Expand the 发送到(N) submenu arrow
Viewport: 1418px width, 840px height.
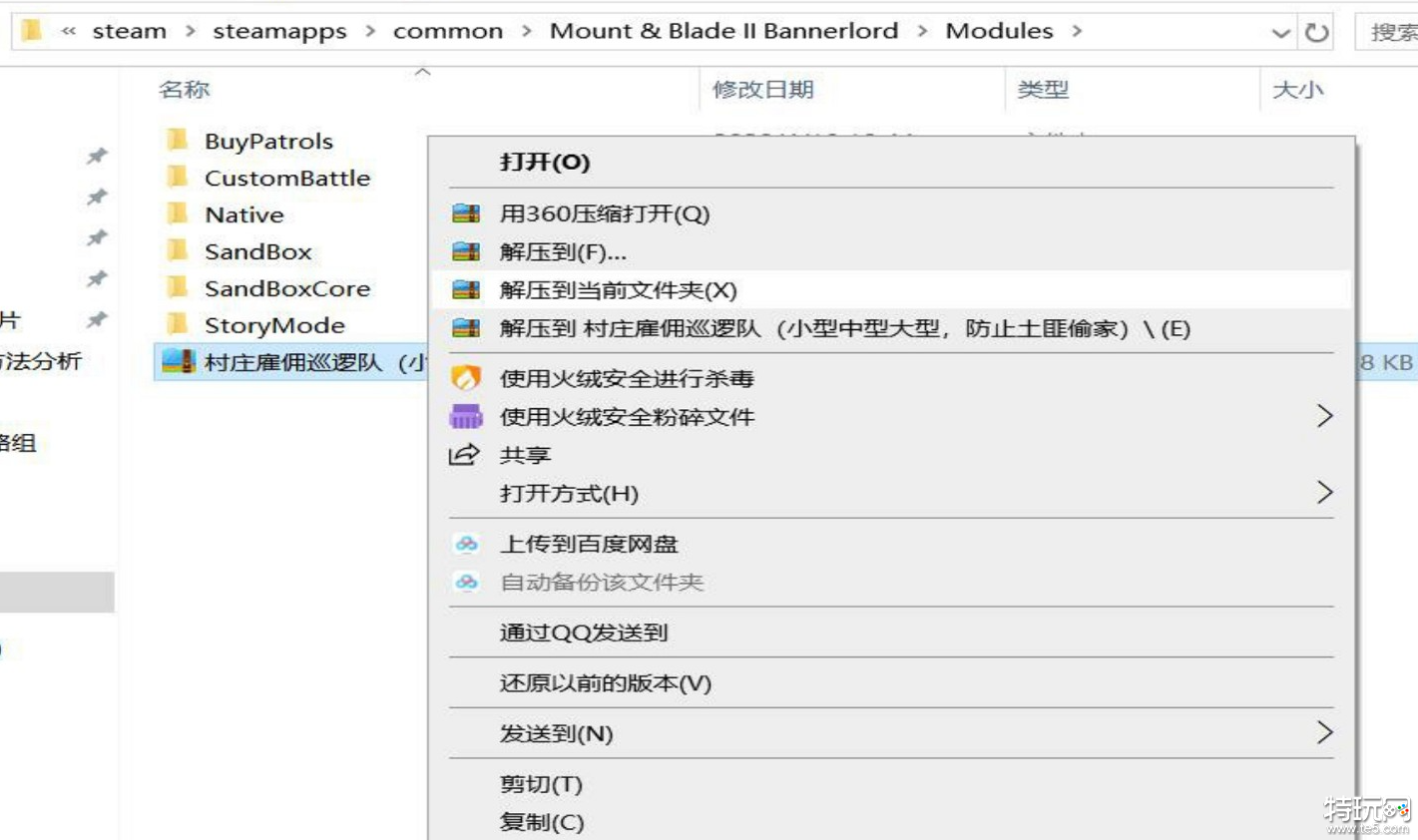1324,732
